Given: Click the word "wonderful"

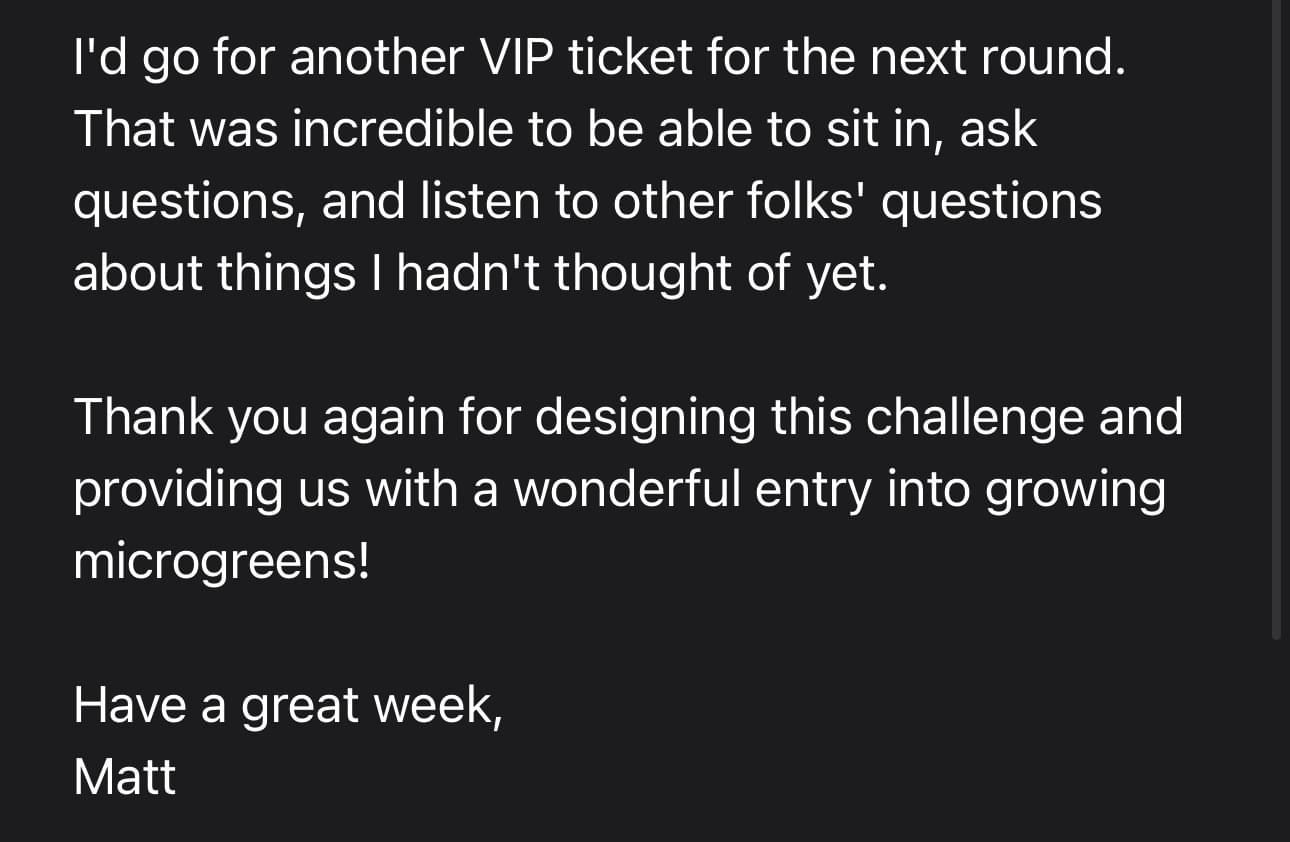Looking at the screenshot, I should pos(628,490).
